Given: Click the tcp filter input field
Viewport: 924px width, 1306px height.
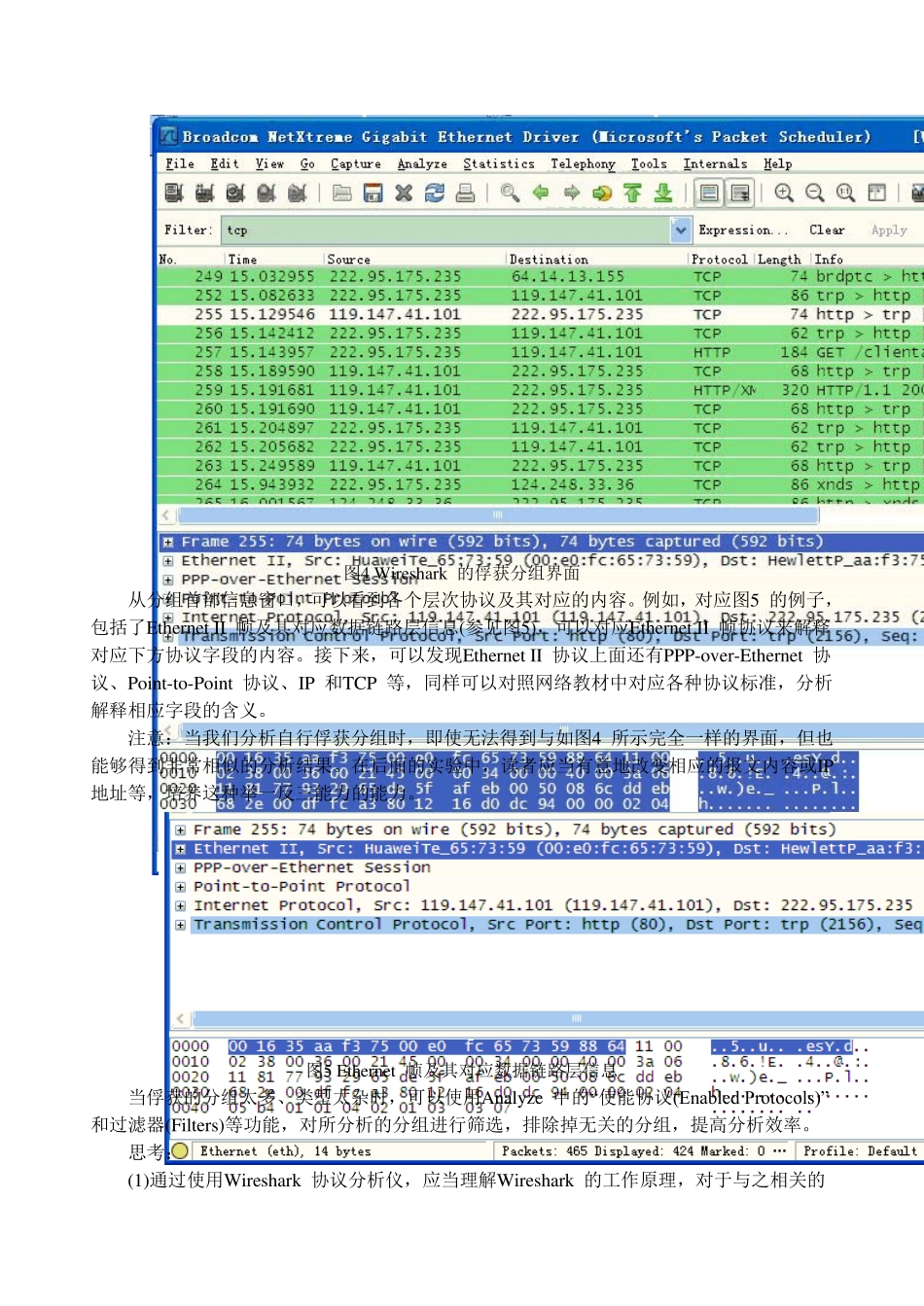Looking at the screenshot, I should point(445,230).
